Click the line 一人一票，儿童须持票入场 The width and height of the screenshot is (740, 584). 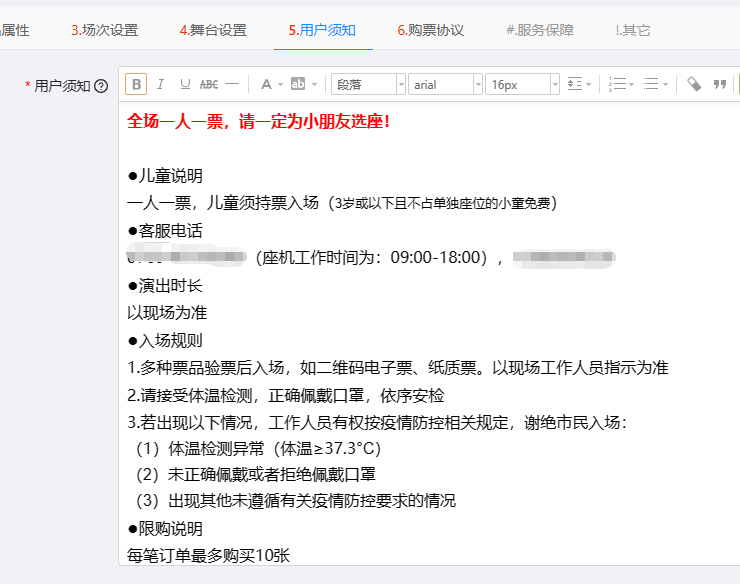(x=343, y=203)
